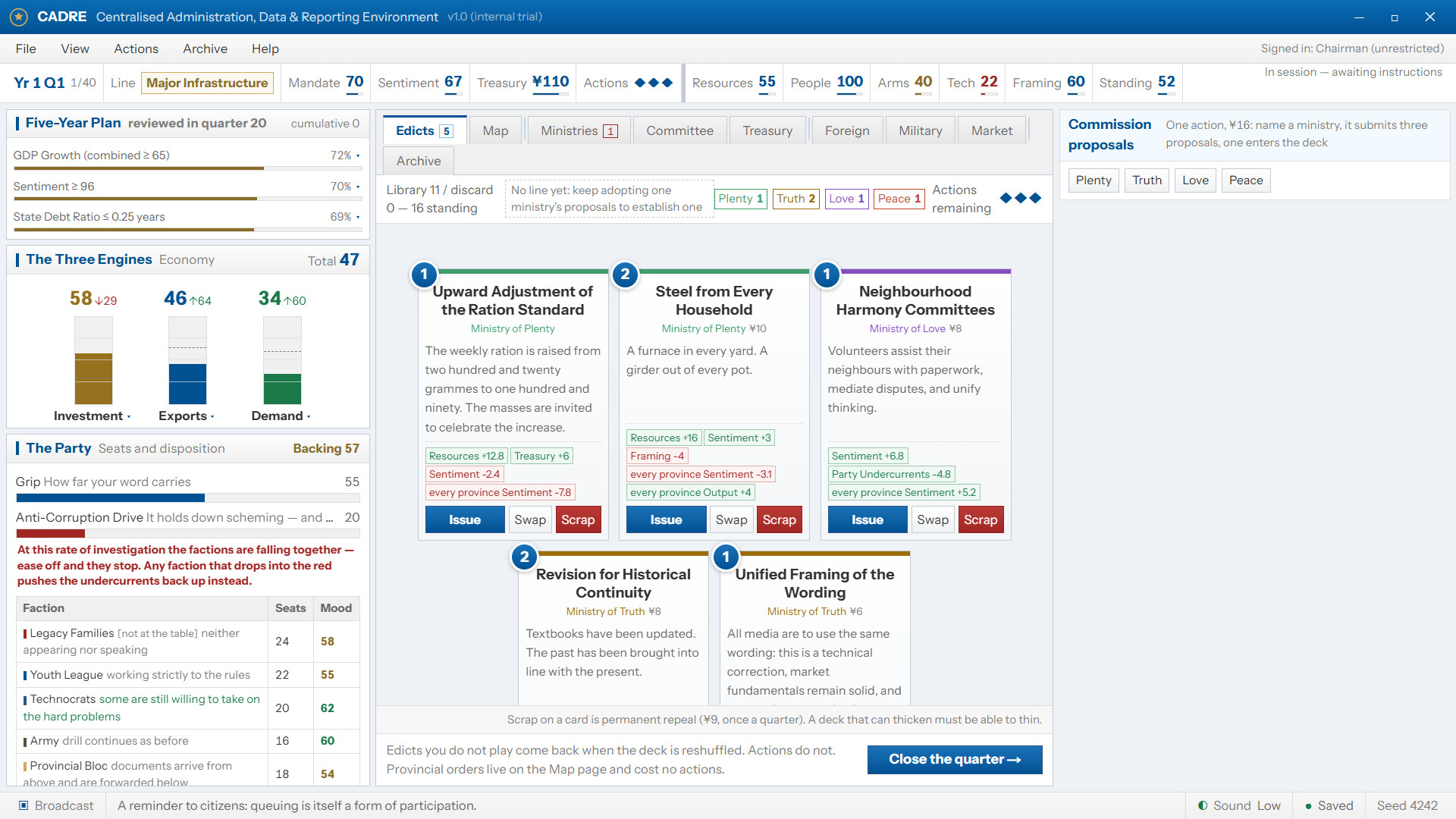The width and height of the screenshot is (1456, 819).
Task: Click the green Saved dot indicator
Action: (x=1308, y=806)
